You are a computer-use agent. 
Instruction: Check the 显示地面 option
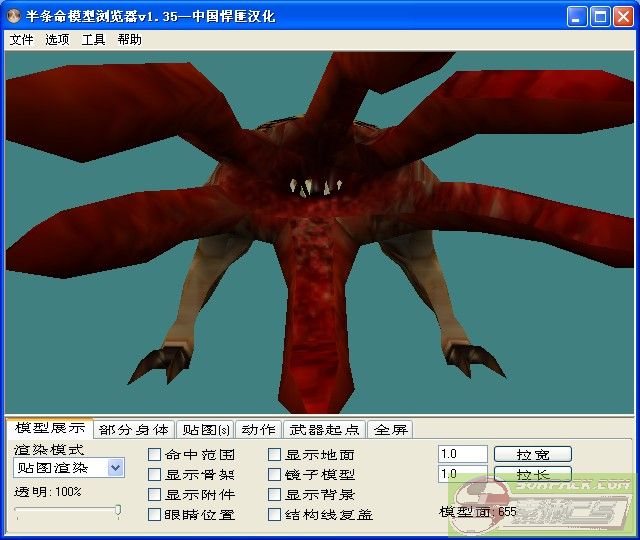pos(275,455)
